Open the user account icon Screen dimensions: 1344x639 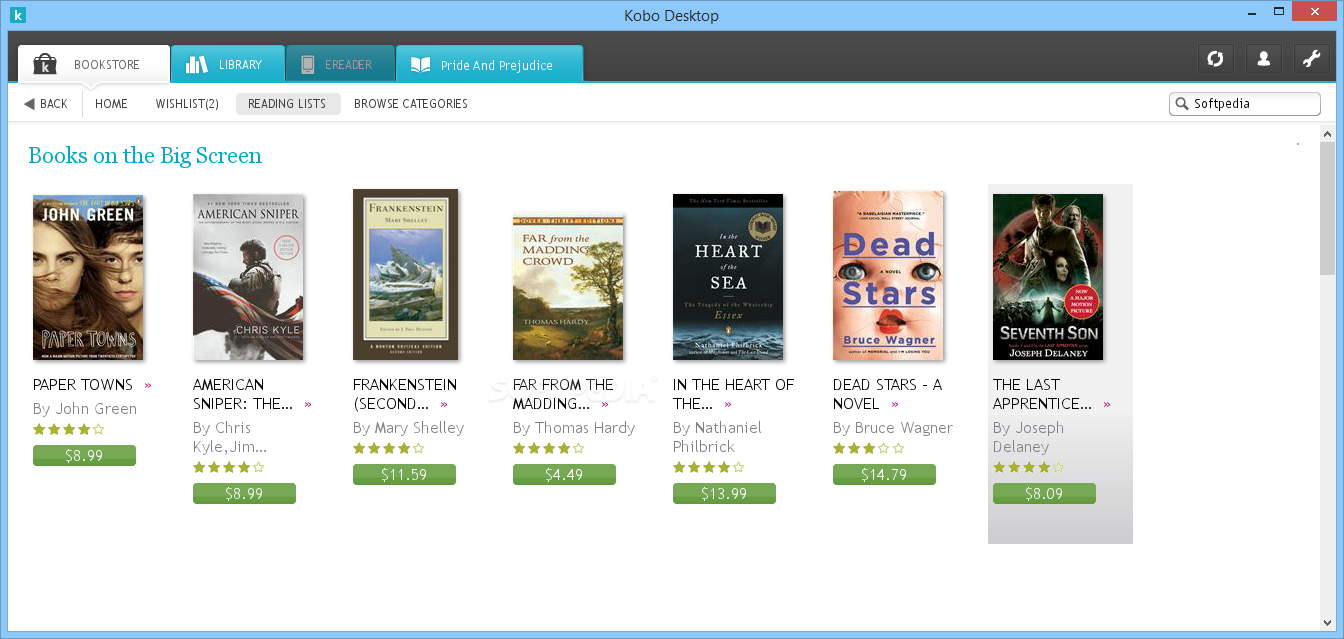pos(1263,59)
